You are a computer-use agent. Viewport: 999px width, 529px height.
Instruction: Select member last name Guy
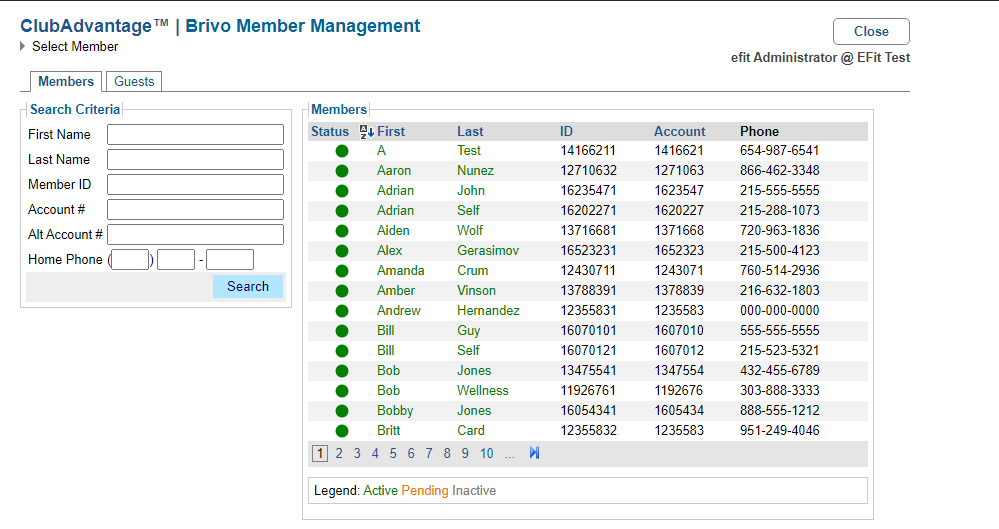pyautogui.click(x=468, y=331)
